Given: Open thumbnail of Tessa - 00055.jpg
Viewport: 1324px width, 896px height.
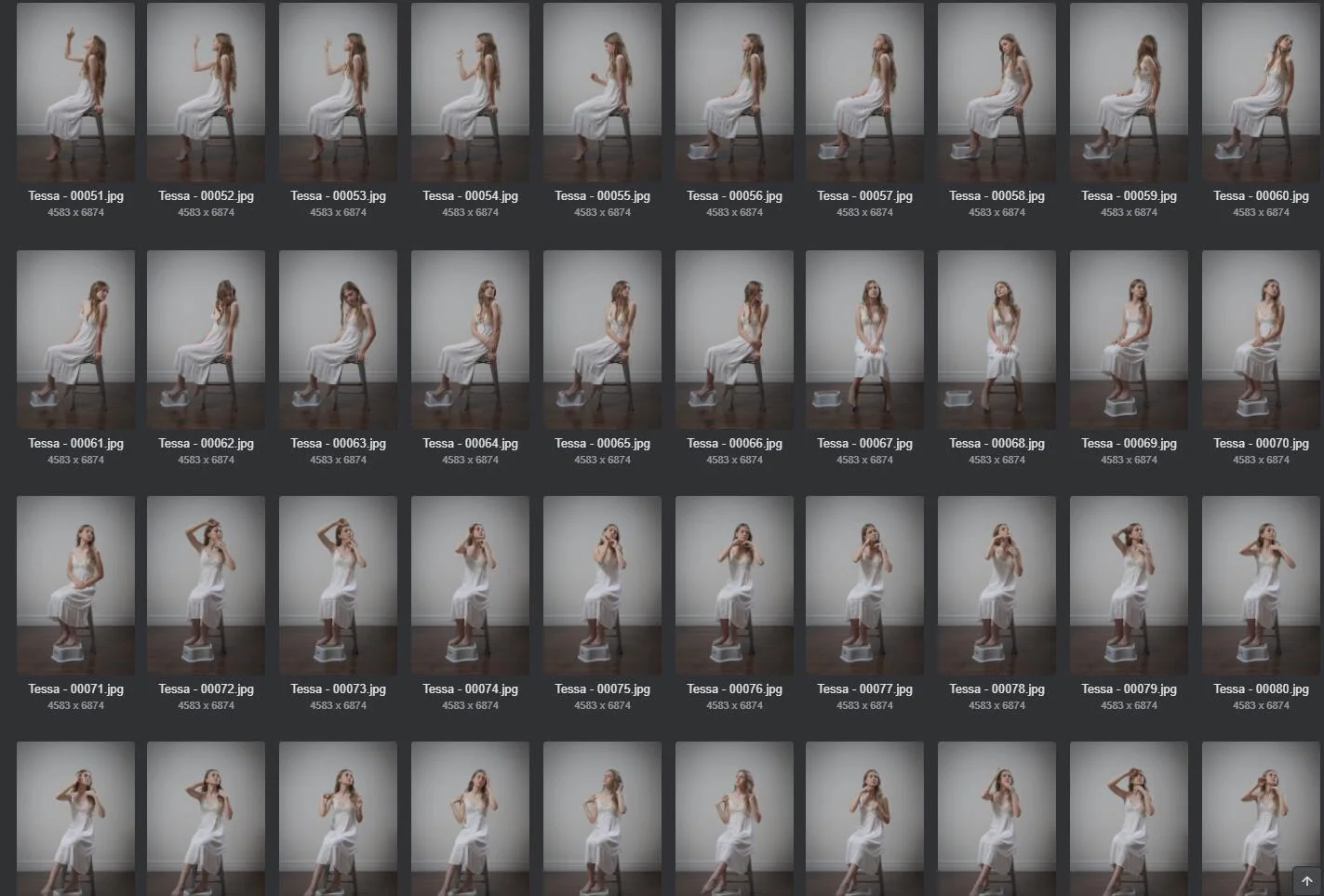Looking at the screenshot, I should click(602, 92).
